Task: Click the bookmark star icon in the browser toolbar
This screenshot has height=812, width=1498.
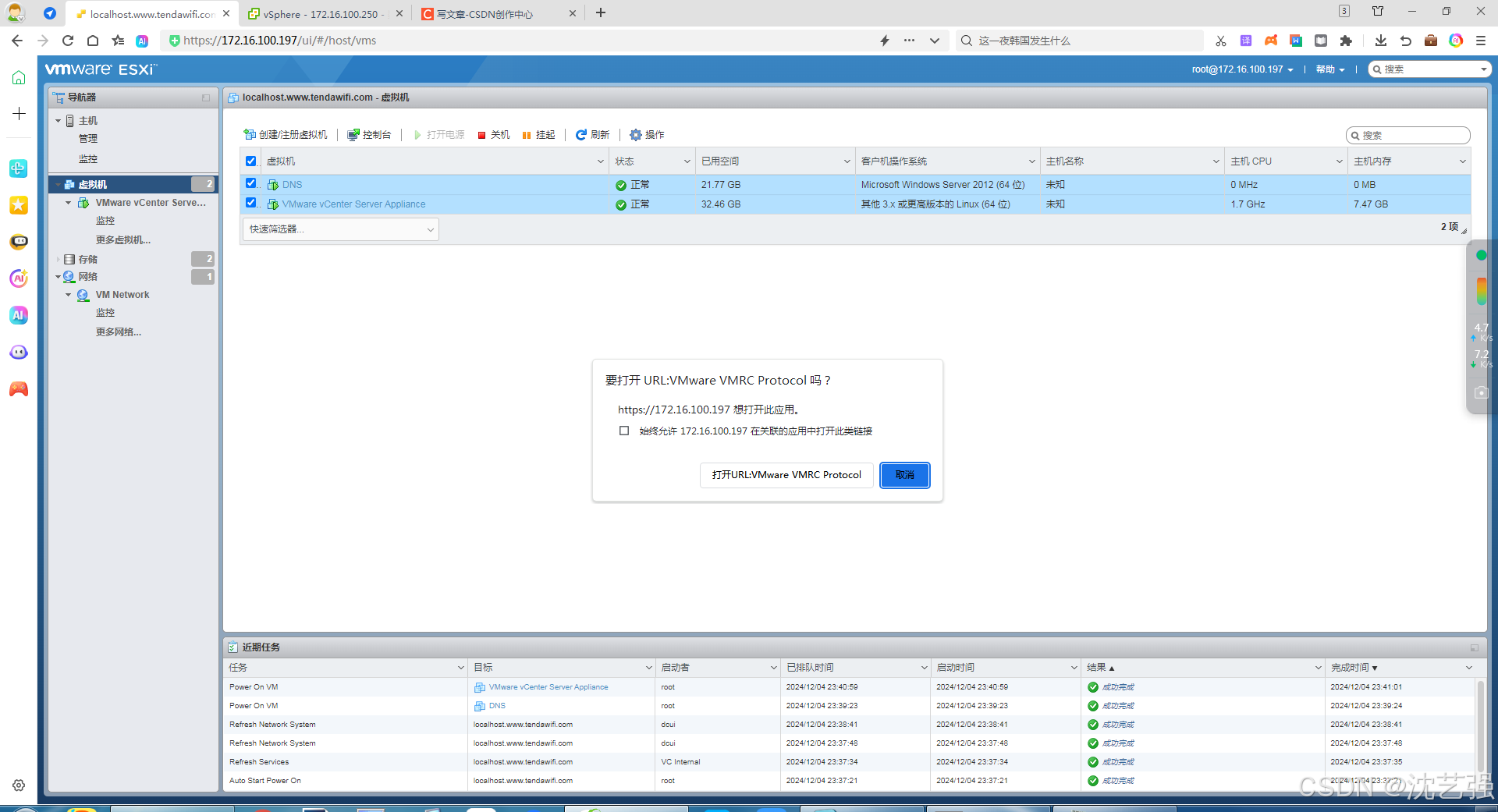Action: click(x=118, y=41)
